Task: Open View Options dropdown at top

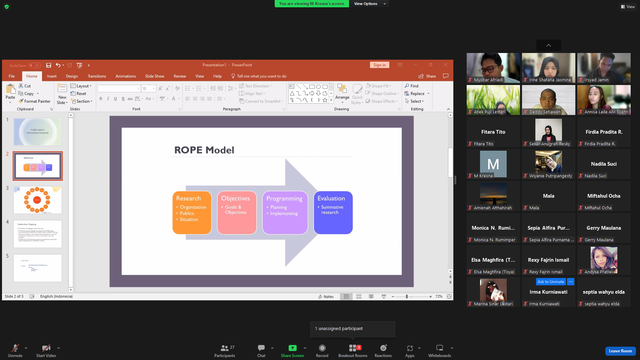Action: pyautogui.click(x=370, y=4)
